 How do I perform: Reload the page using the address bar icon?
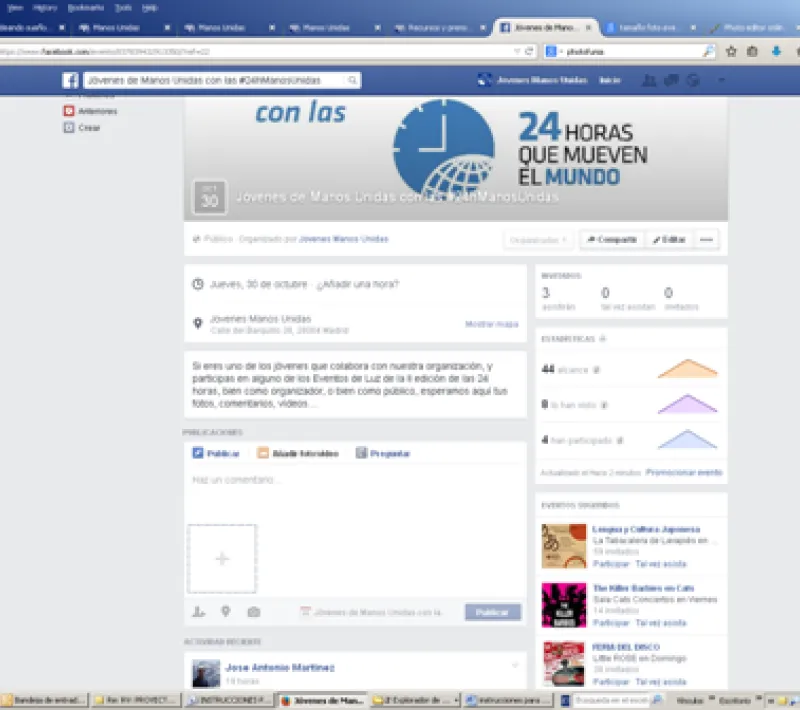(529, 51)
